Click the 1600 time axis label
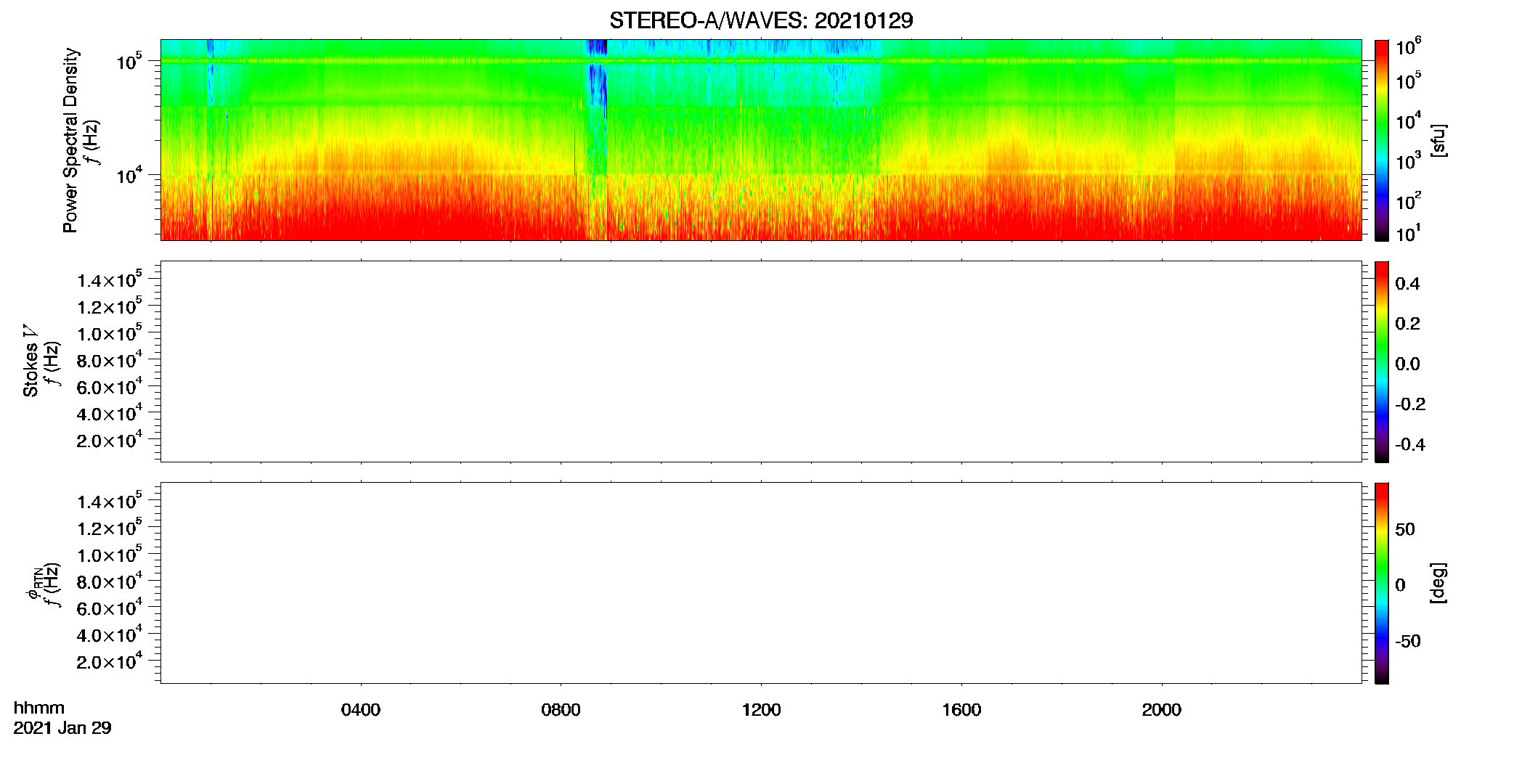Image resolution: width=1522 pixels, height=784 pixels. coord(961,710)
